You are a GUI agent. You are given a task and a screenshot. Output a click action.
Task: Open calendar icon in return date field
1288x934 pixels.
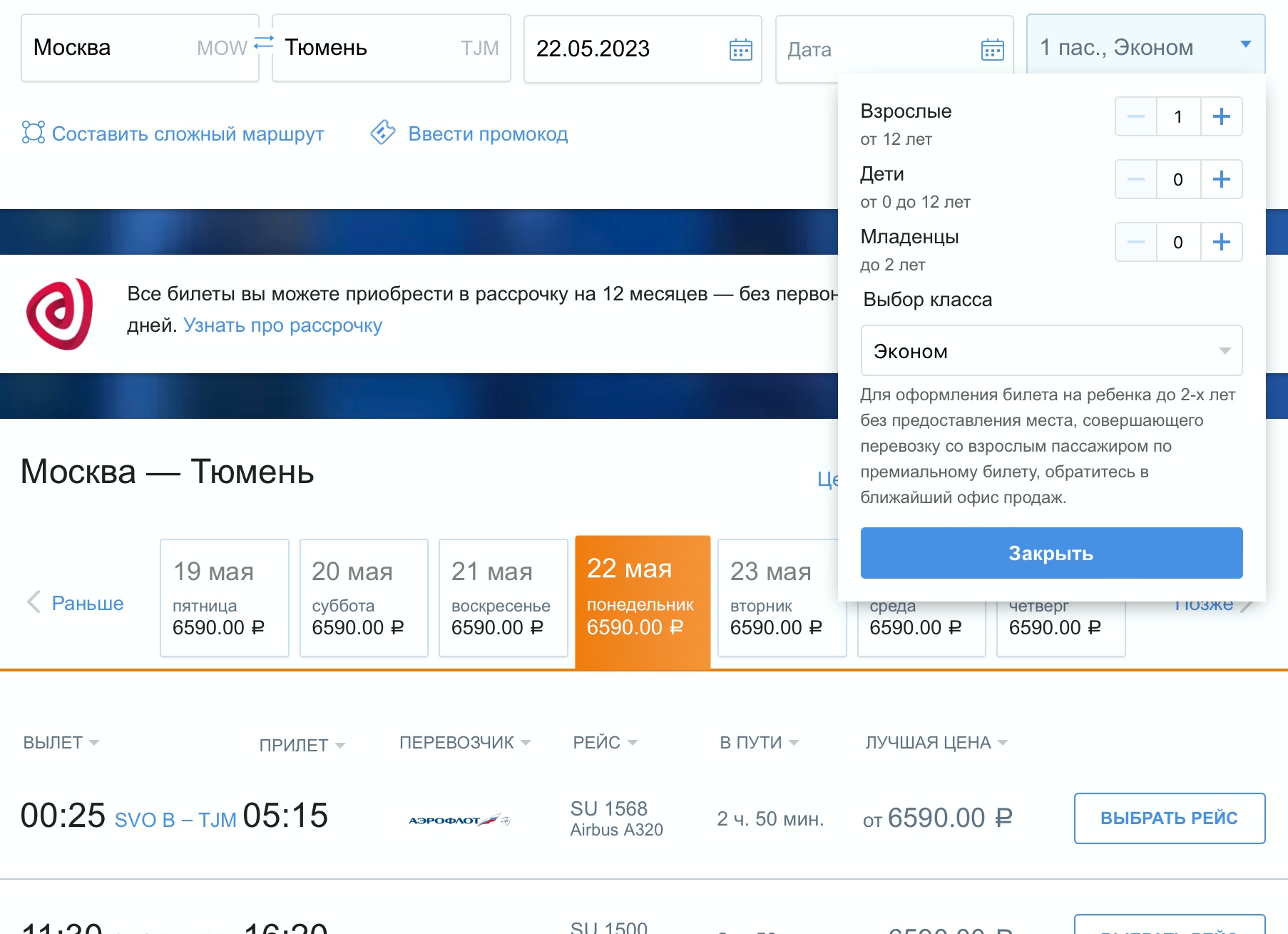(992, 49)
